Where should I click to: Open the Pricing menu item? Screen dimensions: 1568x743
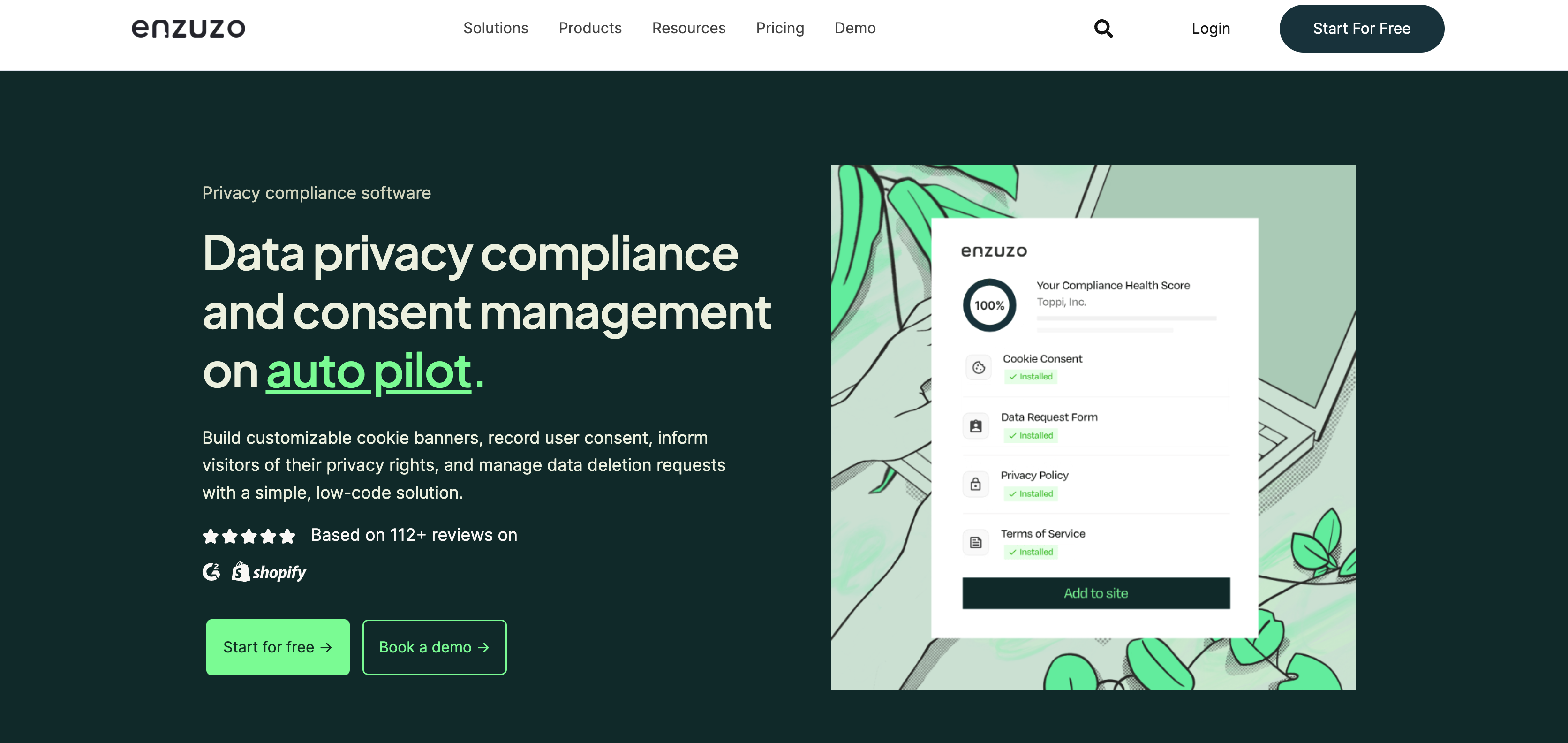pyautogui.click(x=780, y=28)
